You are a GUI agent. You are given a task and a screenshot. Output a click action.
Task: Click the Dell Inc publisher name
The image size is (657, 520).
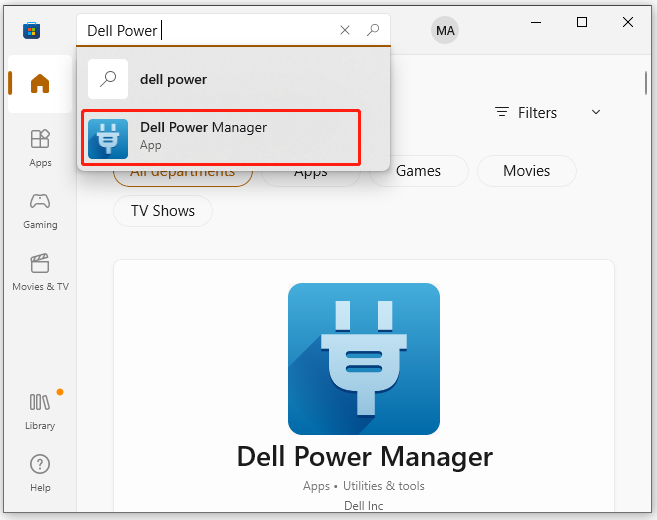(364, 506)
